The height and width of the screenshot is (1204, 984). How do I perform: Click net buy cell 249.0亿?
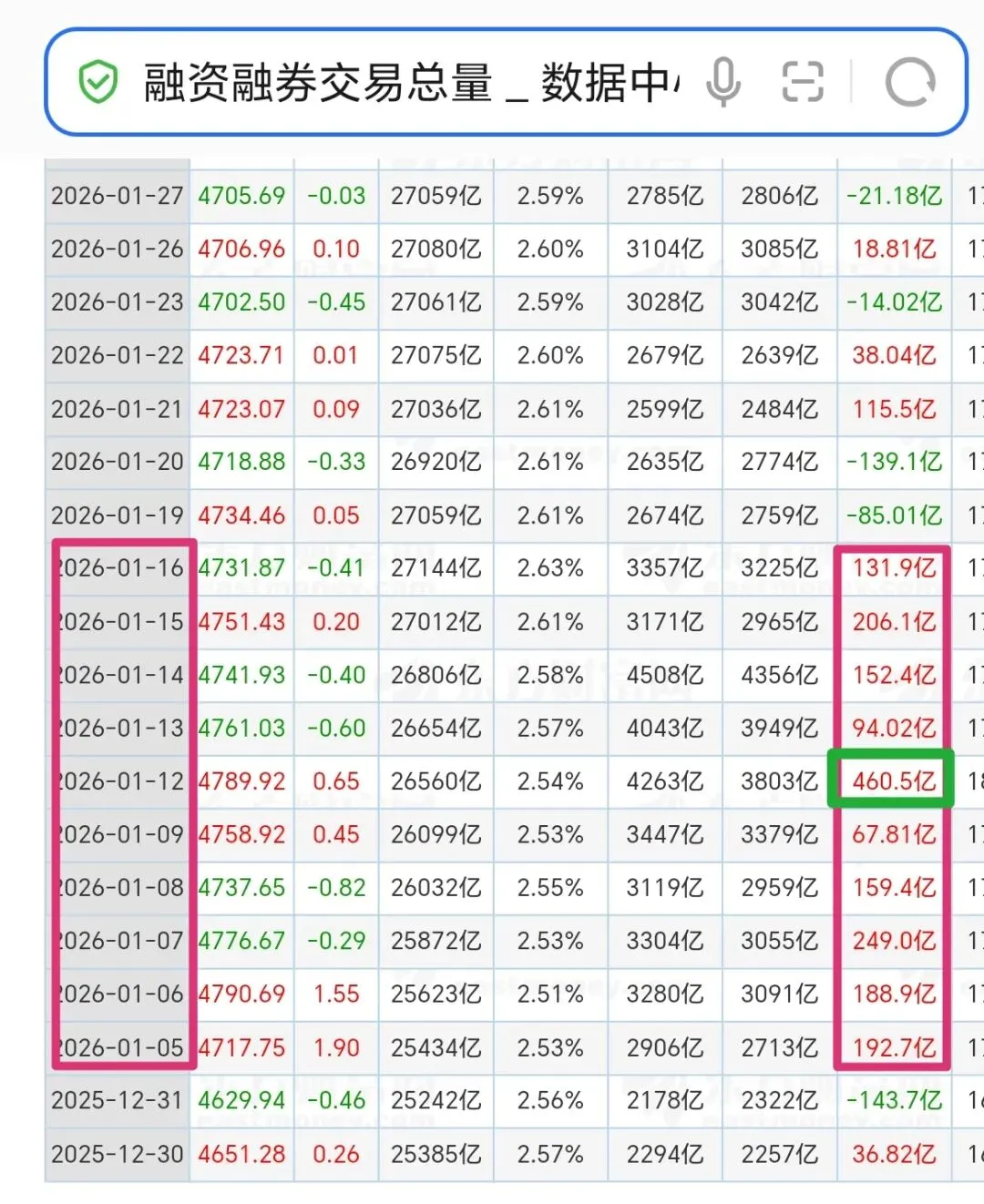point(894,941)
